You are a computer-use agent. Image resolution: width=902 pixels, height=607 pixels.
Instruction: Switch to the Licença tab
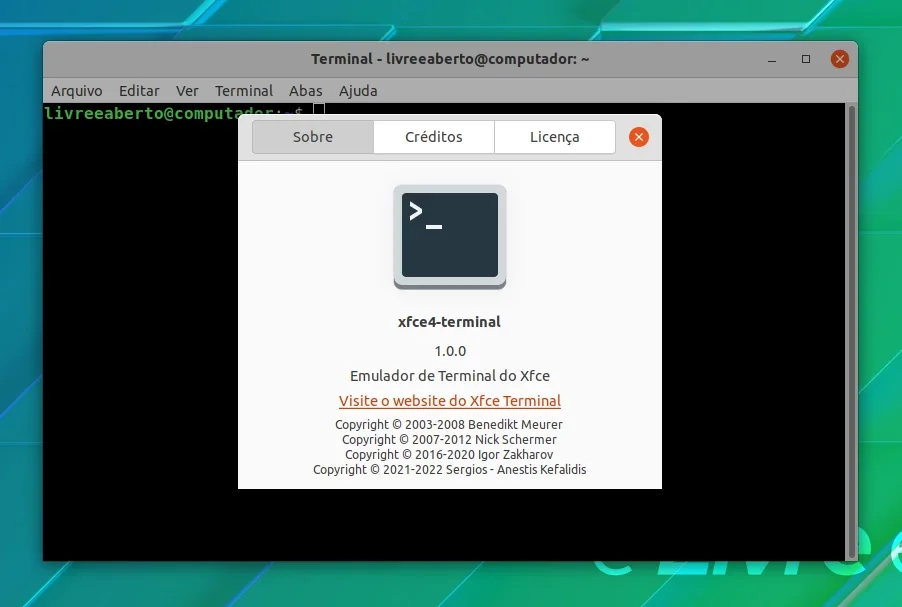(555, 137)
